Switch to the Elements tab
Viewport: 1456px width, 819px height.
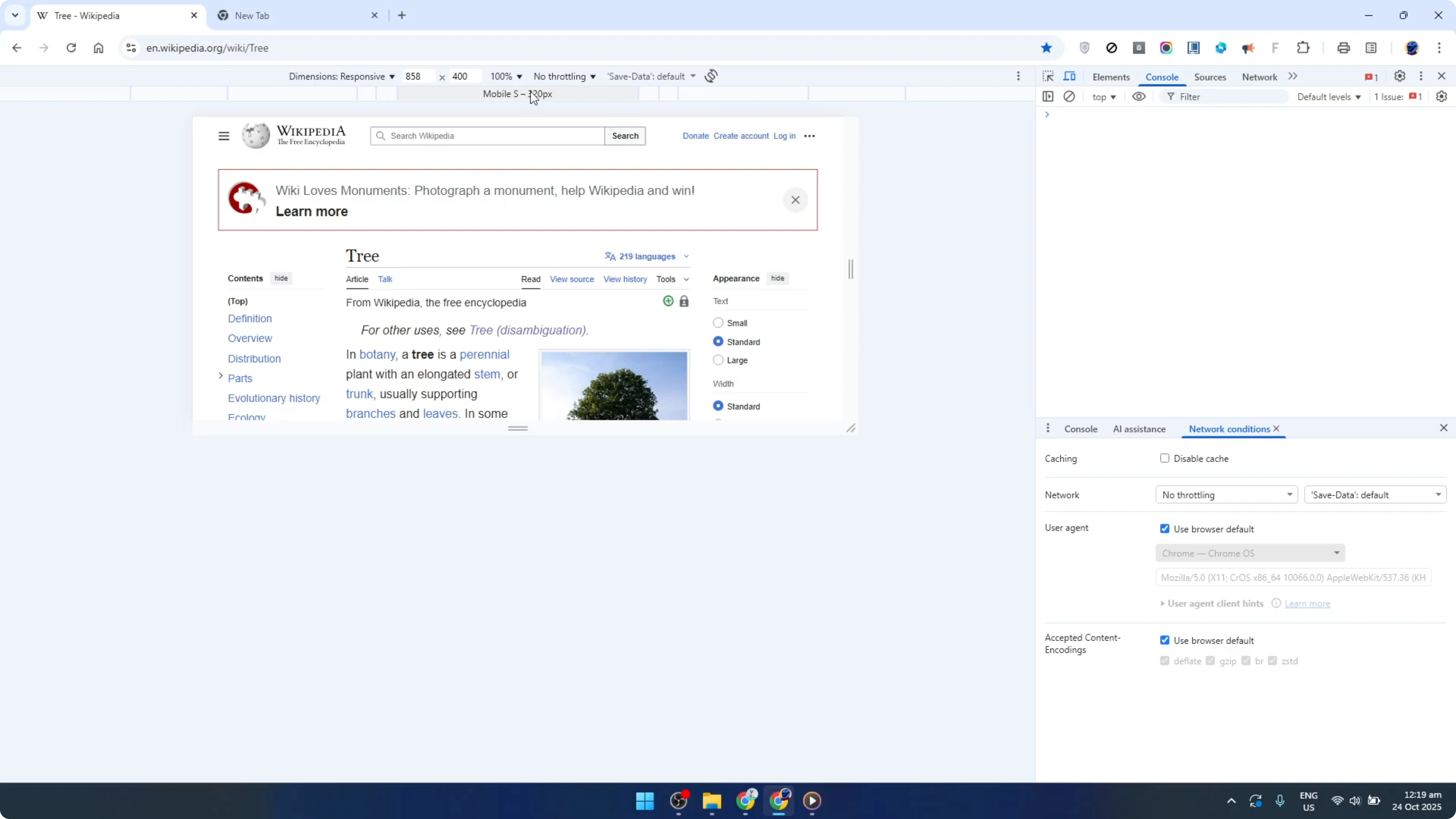(x=1111, y=77)
